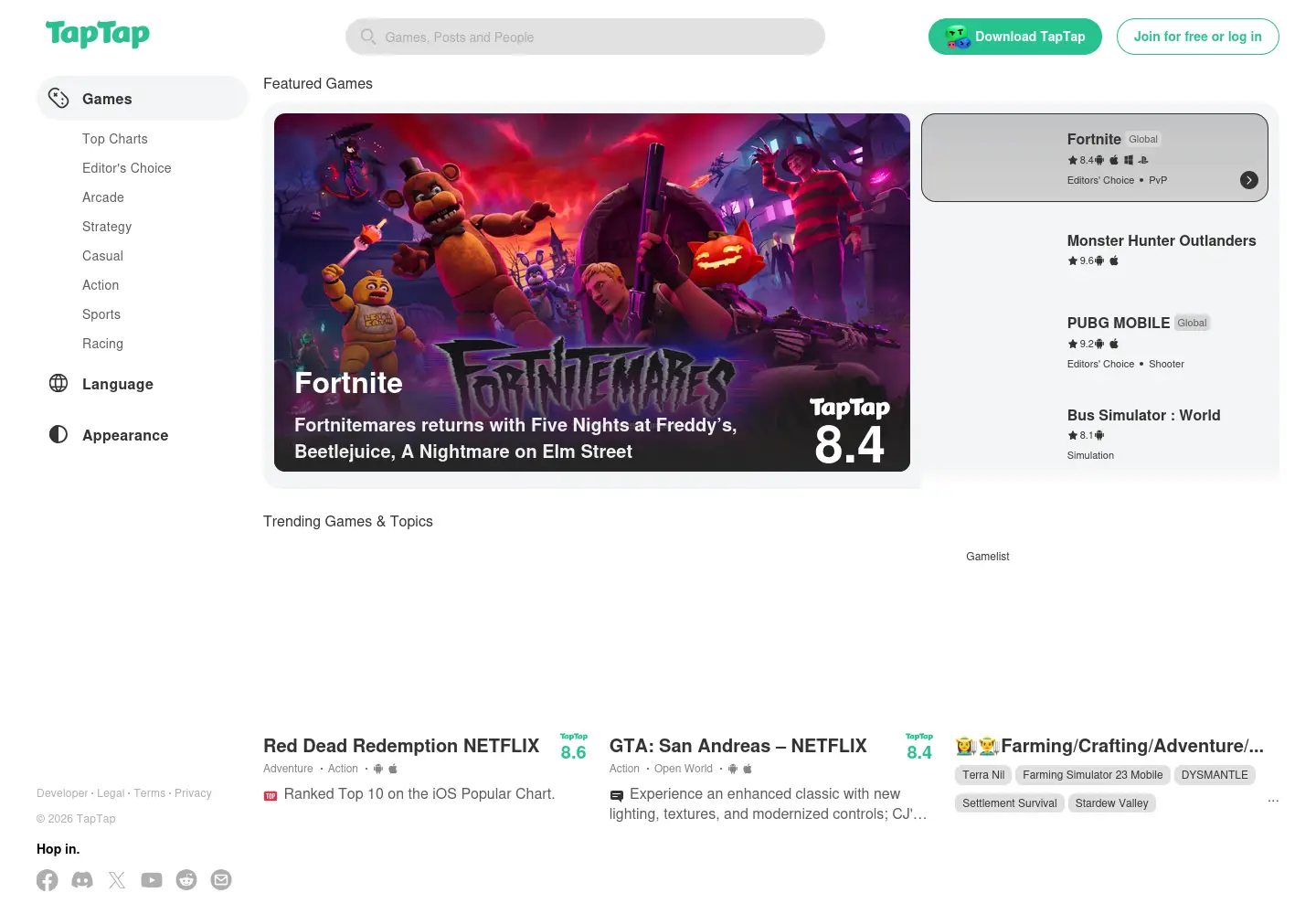Click Download TapTap button
Screen dimensions: 1316x914
[x=1015, y=37]
